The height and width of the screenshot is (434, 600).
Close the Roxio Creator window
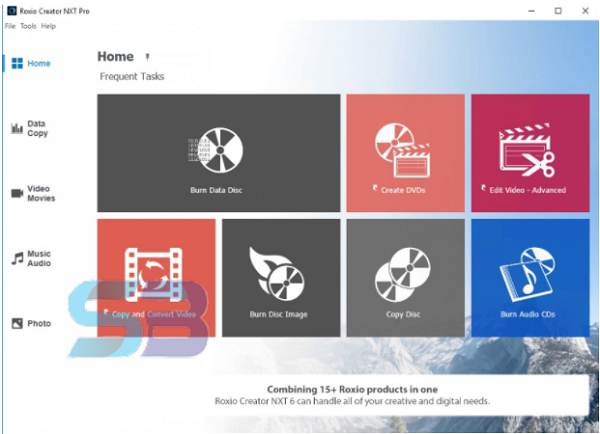(x=585, y=11)
